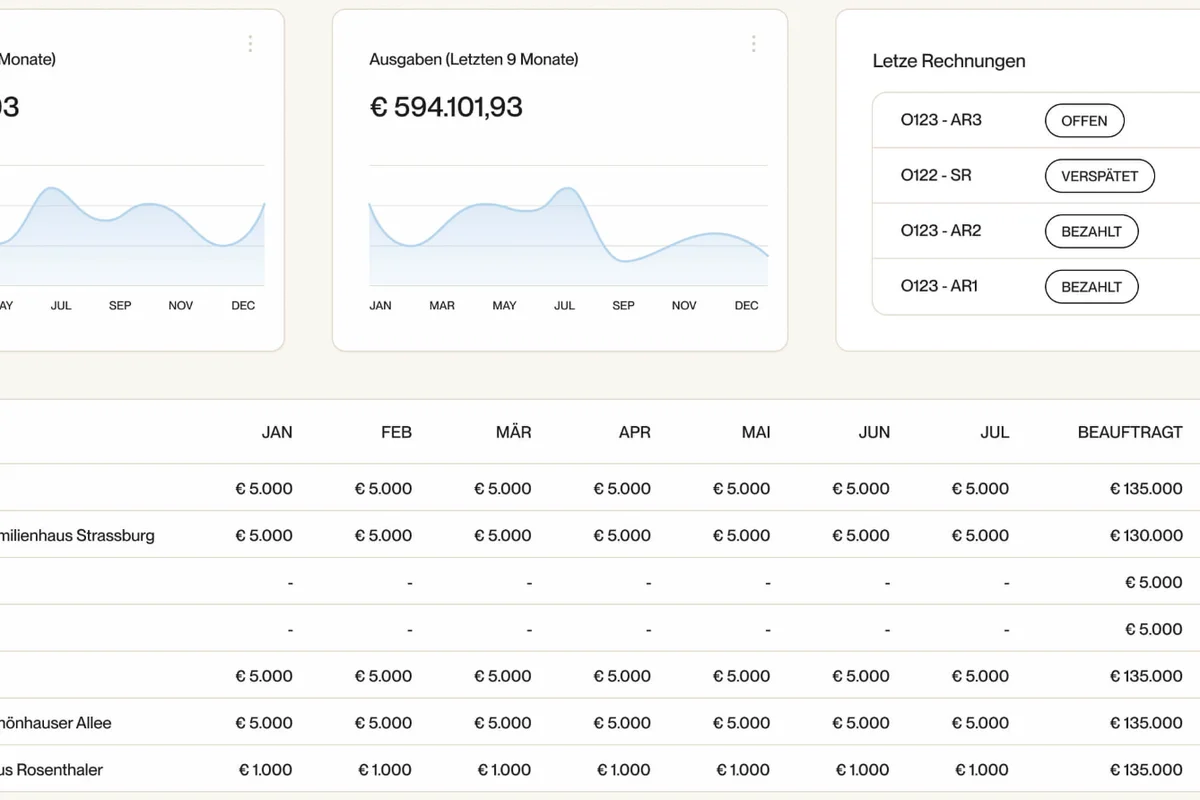Click the MAI table column header
Screen dimensions: 1200x800
tap(756, 433)
